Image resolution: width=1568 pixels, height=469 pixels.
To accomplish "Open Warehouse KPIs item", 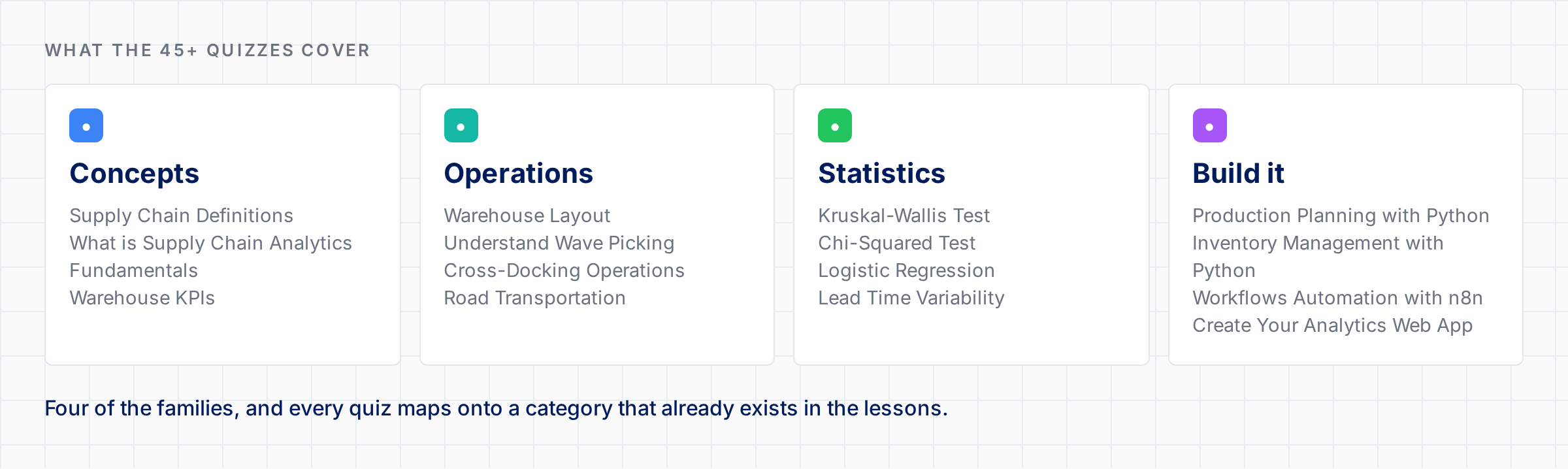I will click(142, 298).
